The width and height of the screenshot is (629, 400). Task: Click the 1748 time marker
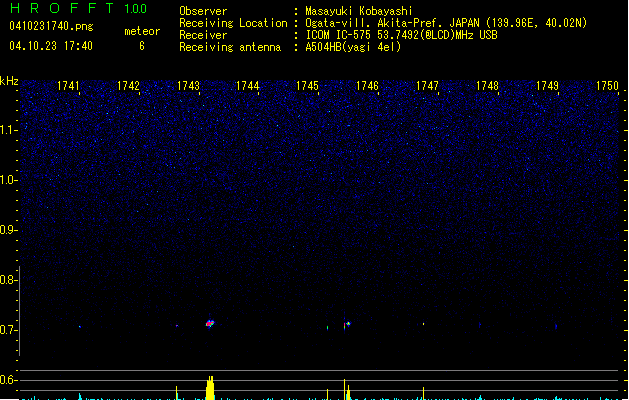[x=487, y=86]
